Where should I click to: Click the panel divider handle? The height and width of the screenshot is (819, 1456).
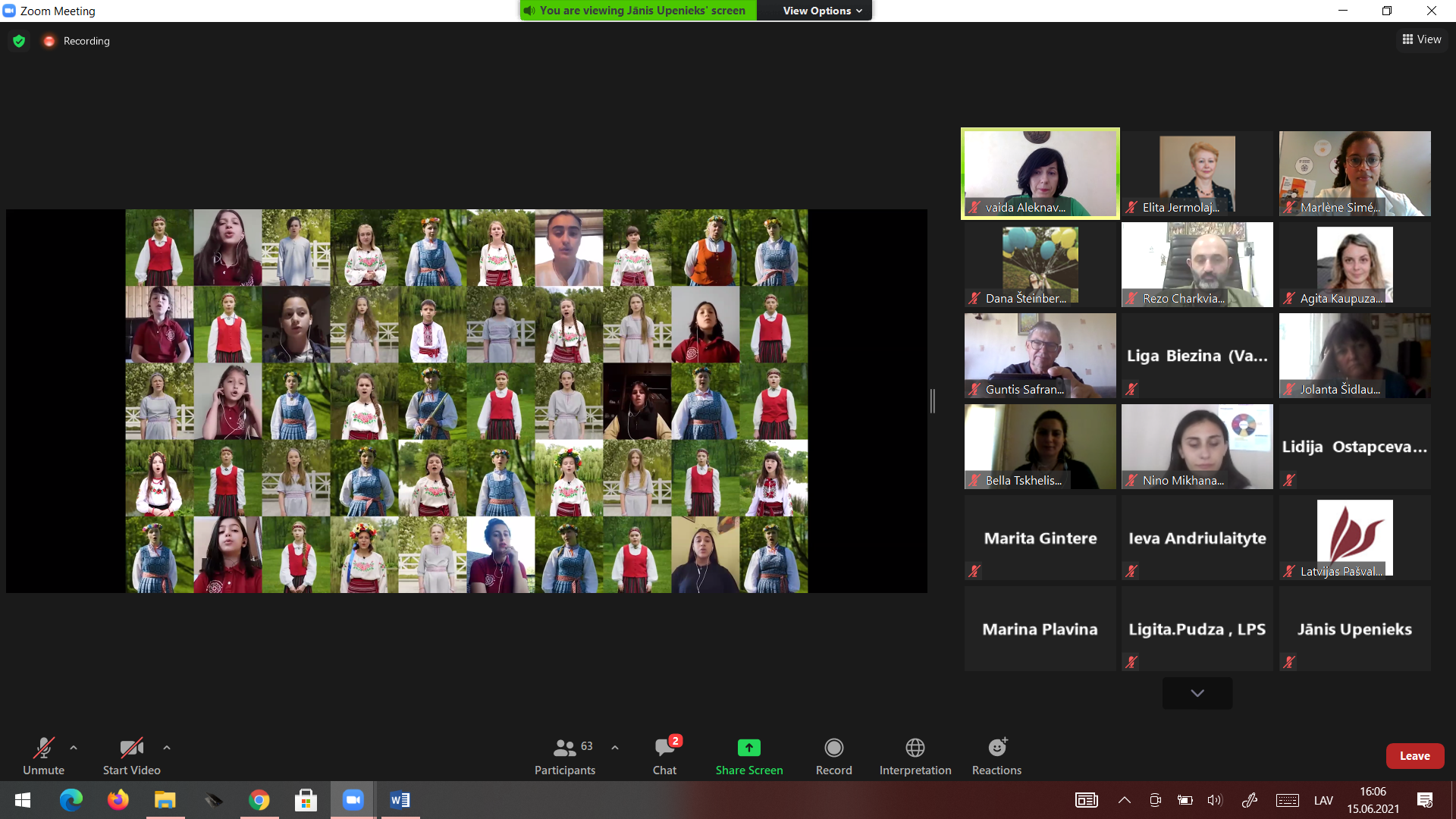click(933, 401)
